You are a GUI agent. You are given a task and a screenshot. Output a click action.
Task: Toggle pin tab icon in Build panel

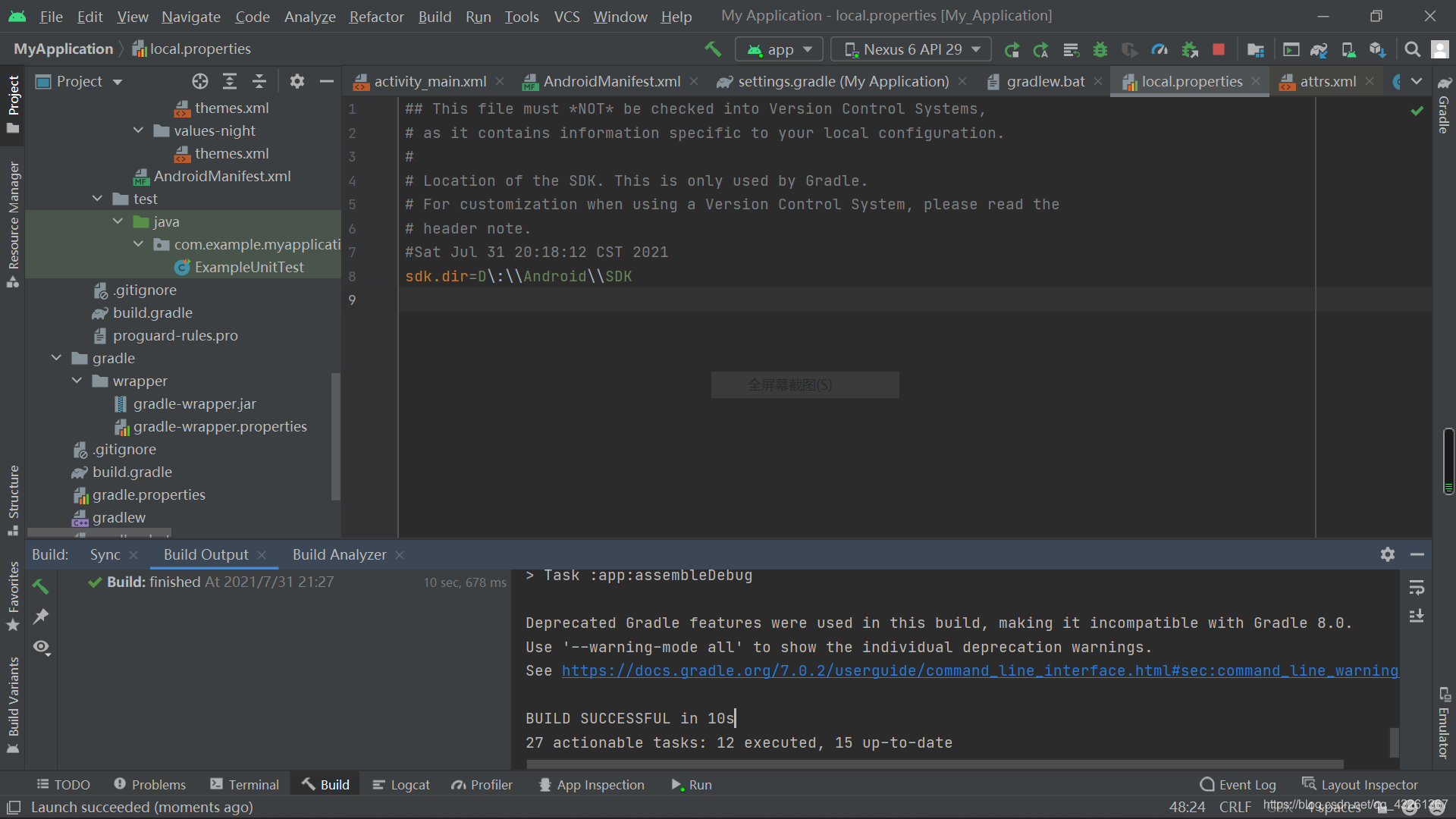[x=41, y=617]
